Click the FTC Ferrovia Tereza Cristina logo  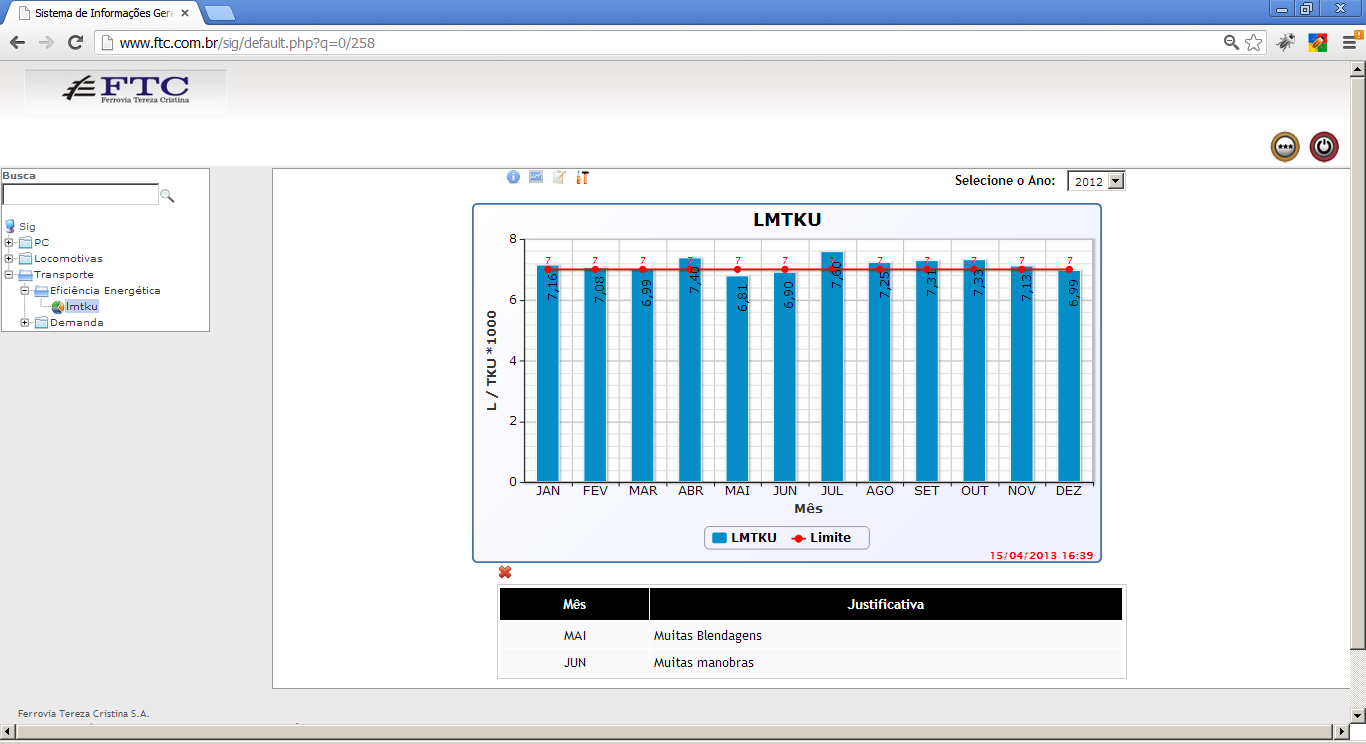pyautogui.click(x=126, y=90)
